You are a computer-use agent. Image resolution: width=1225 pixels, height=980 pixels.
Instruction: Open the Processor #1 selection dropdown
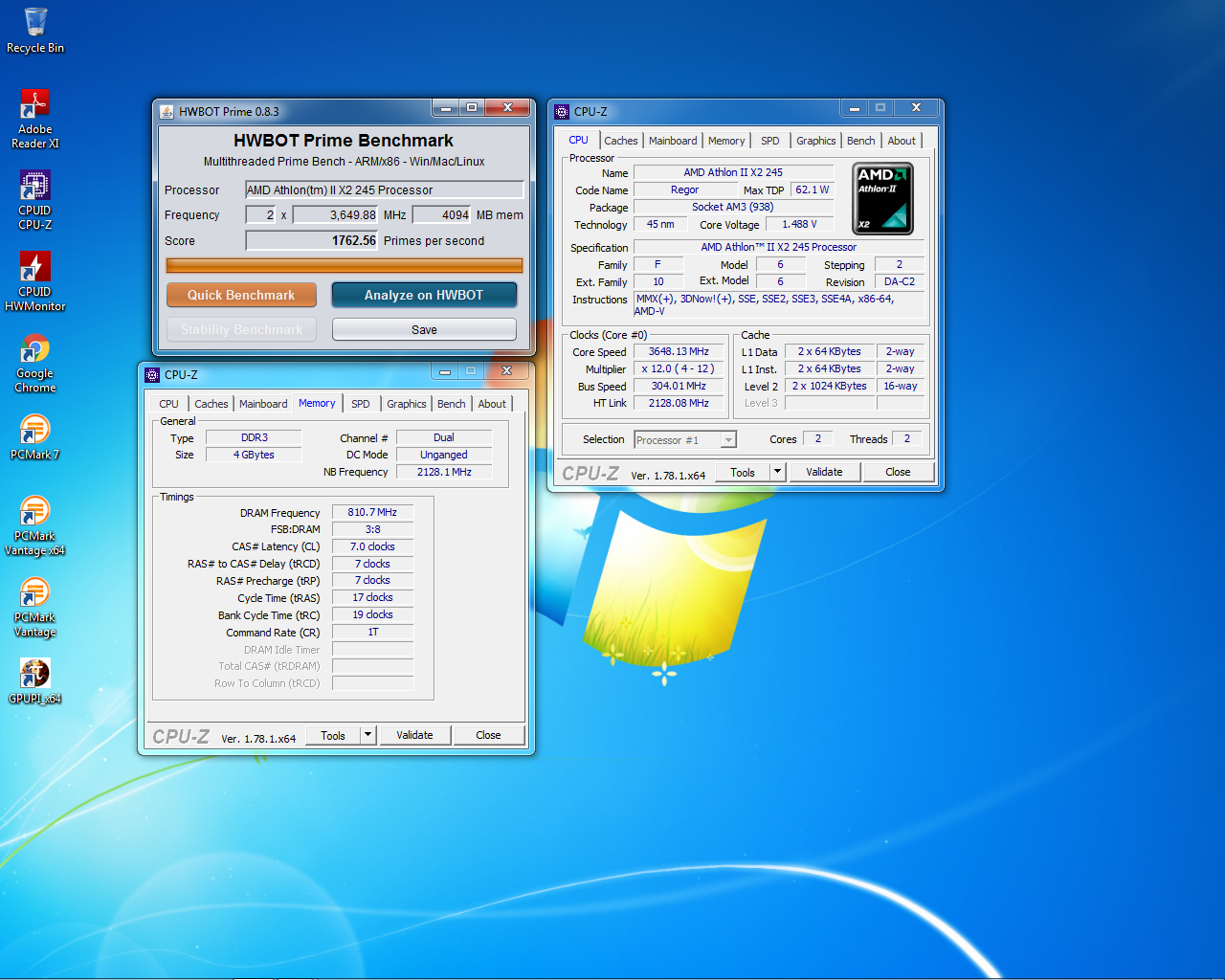[685, 439]
